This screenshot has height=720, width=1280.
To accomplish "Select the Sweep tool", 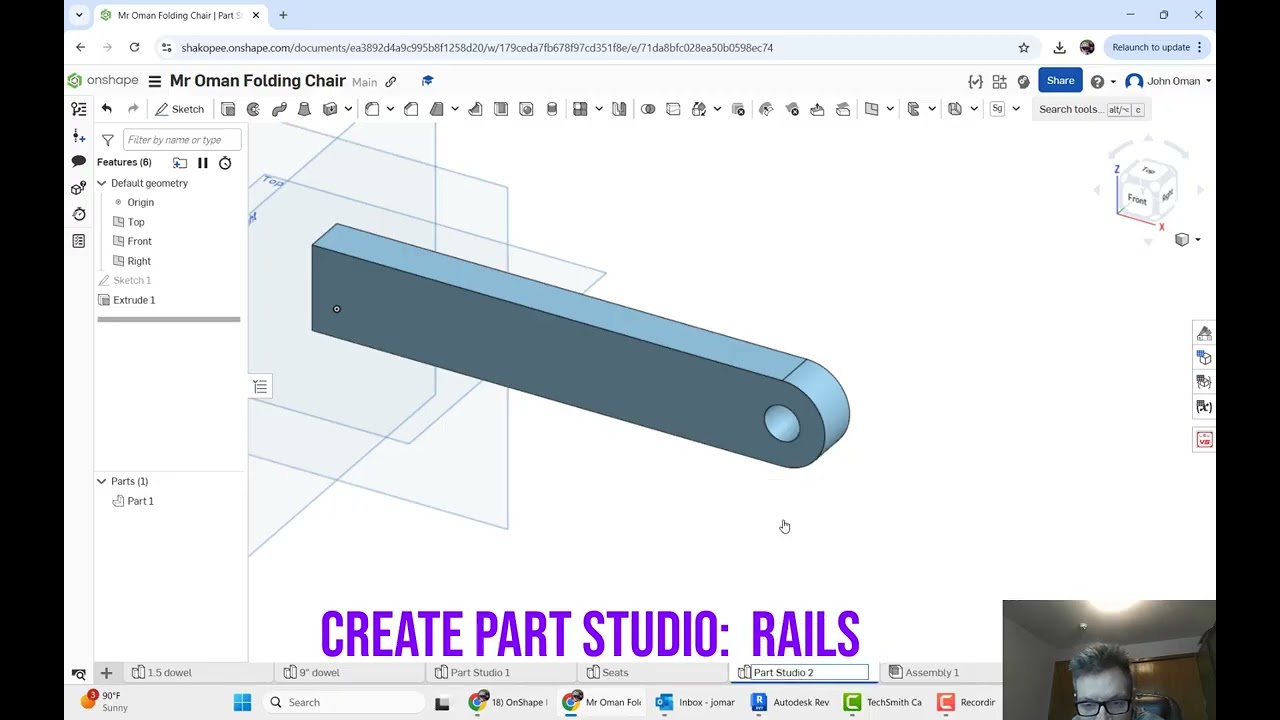I will coord(279,109).
